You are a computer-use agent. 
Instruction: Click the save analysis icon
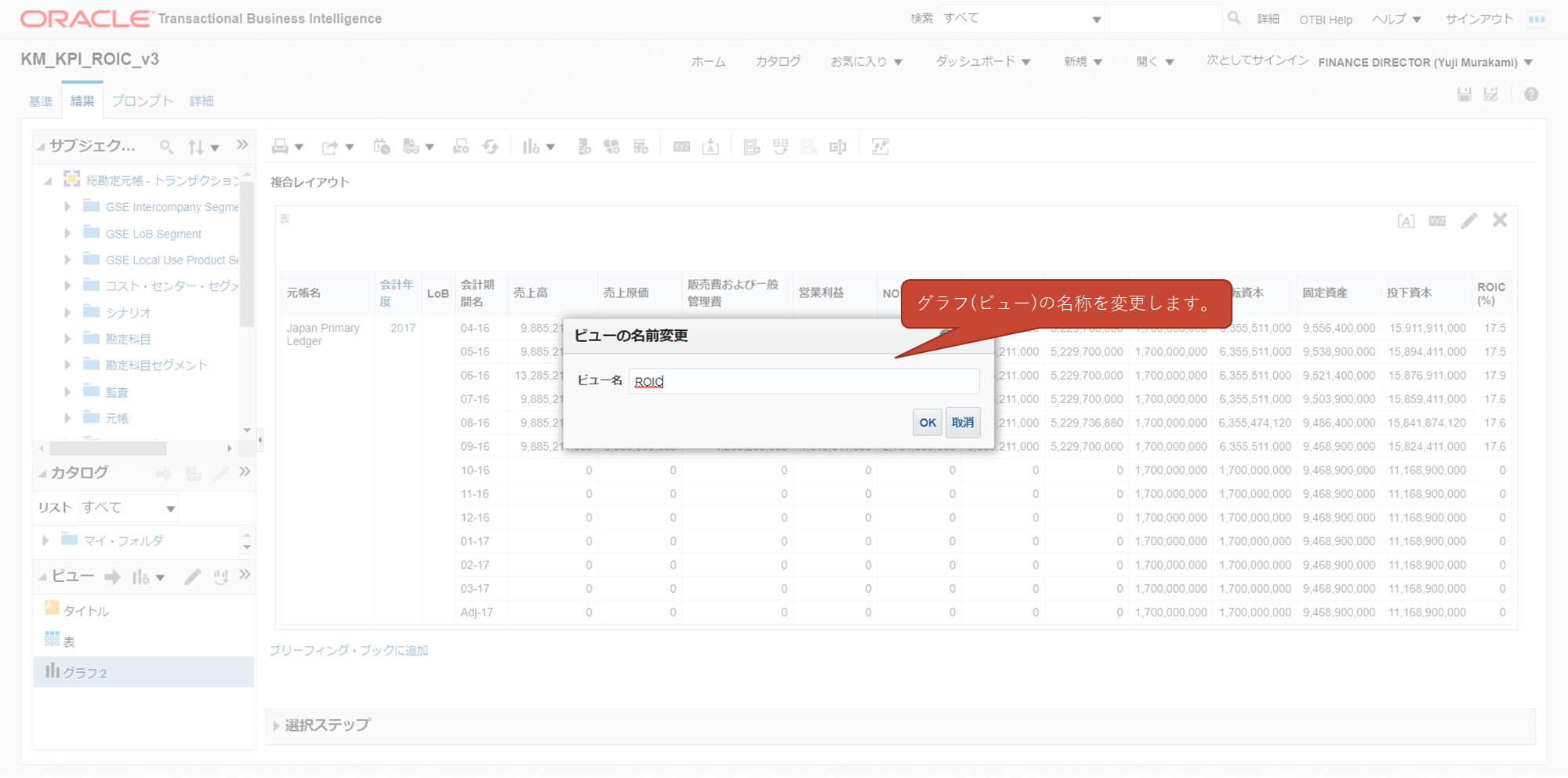[x=1464, y=95]
